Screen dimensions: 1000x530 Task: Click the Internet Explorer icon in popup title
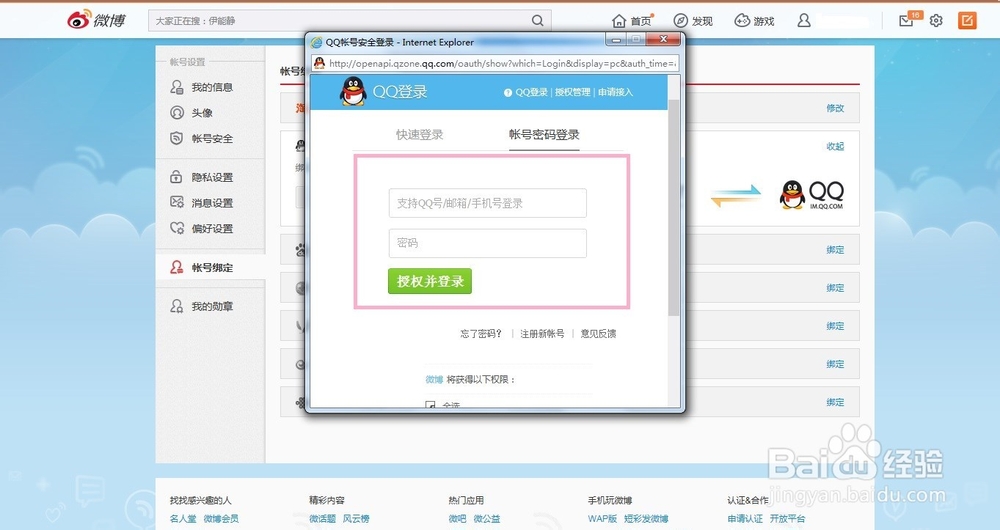pos(316,43)
